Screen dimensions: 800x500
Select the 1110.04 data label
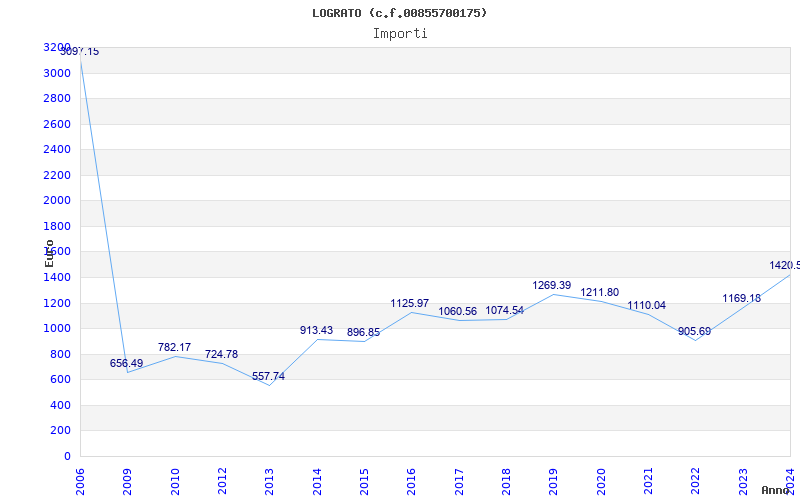click(x=646, y=305)
